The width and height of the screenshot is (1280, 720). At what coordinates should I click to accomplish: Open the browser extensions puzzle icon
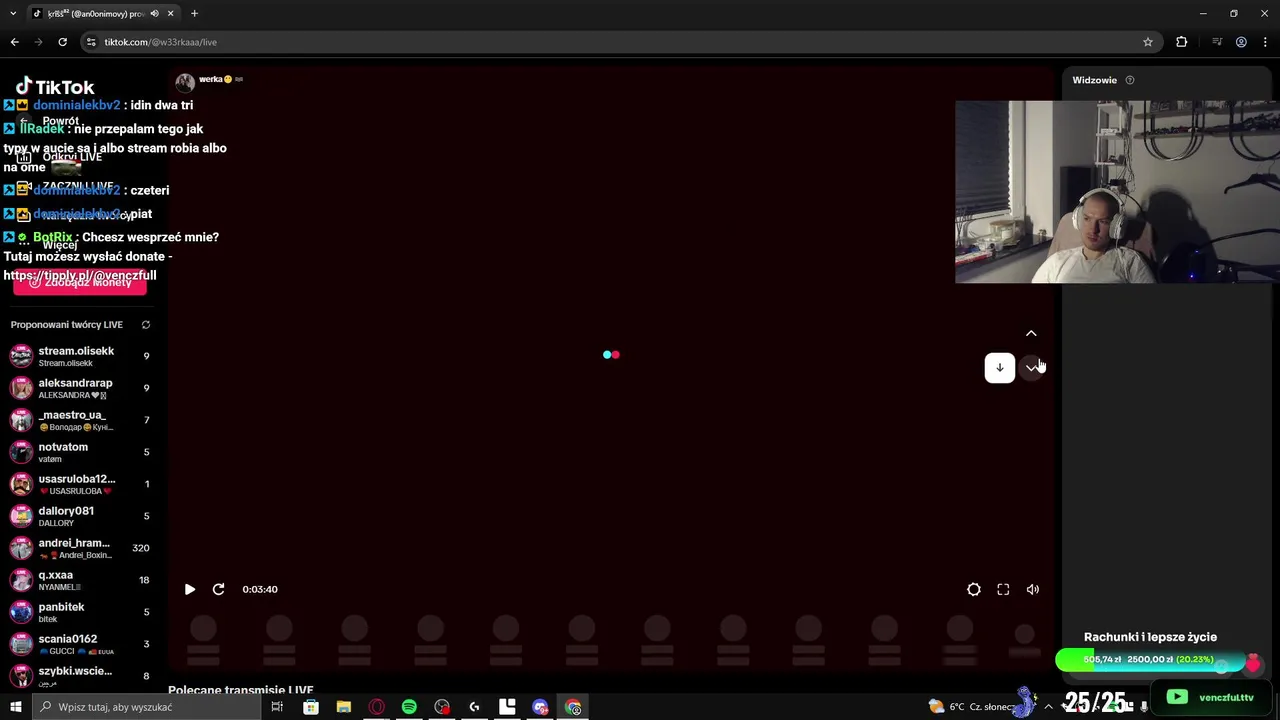point(1182,42)
